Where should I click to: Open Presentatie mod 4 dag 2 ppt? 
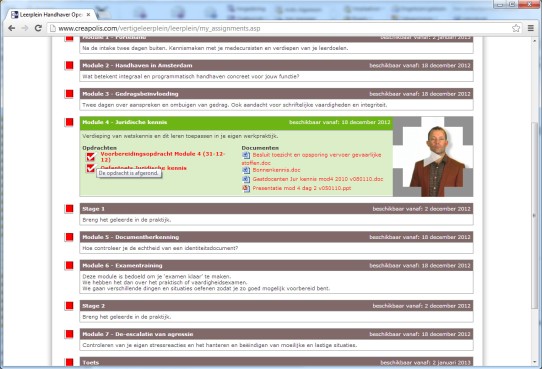302,188
